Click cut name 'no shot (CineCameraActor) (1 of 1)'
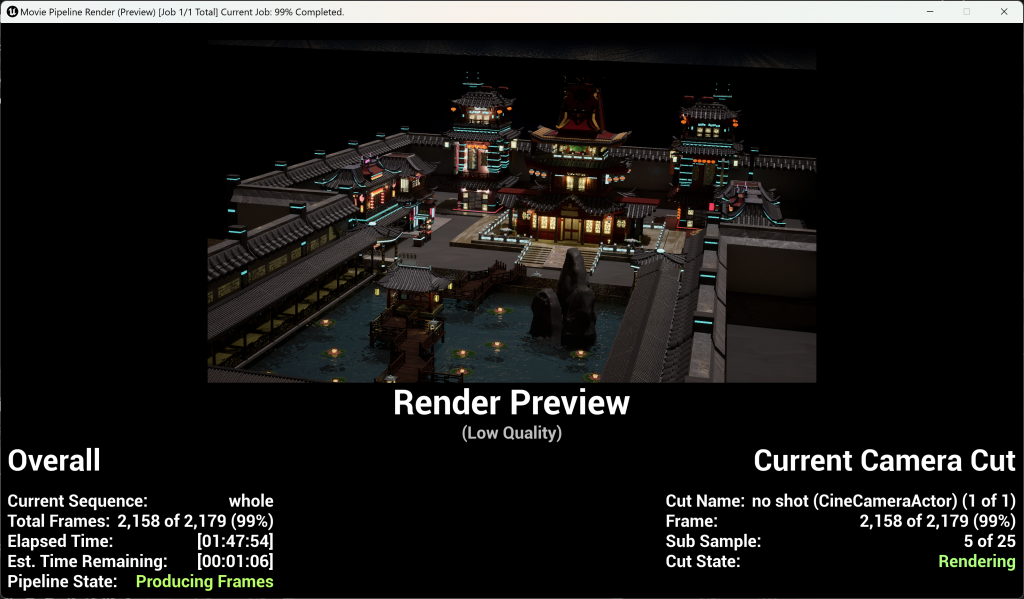The height and width of the screenshot is (599, 1024). click(x=884, y=501)
